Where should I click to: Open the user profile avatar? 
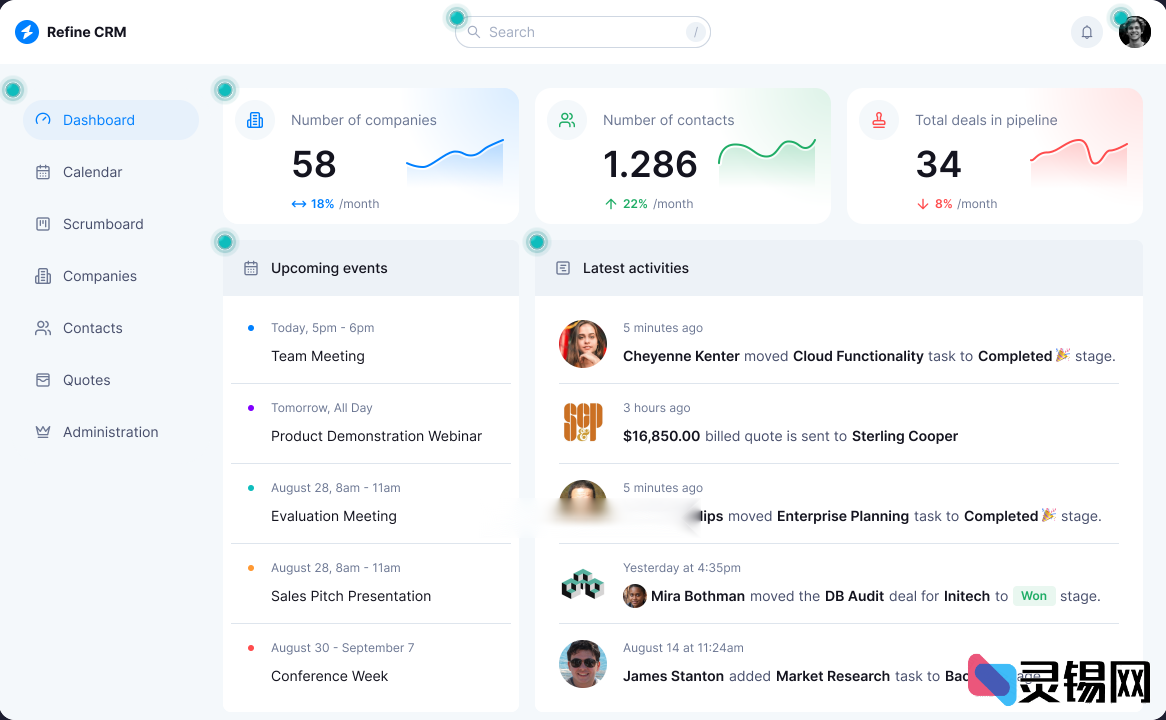tap(1134, 32)
